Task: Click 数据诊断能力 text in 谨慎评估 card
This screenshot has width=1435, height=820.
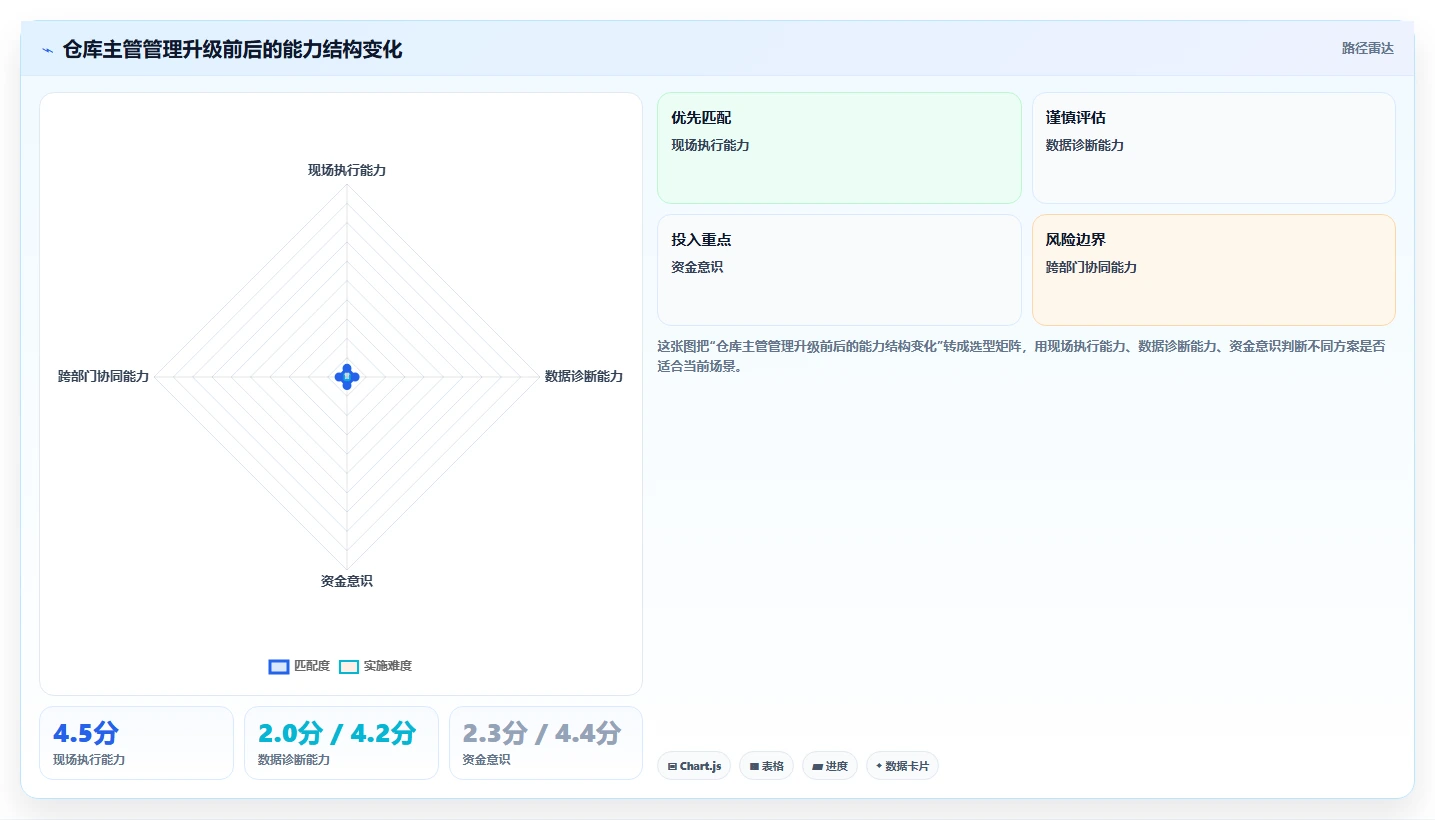Action: (x=1085, y=145)
